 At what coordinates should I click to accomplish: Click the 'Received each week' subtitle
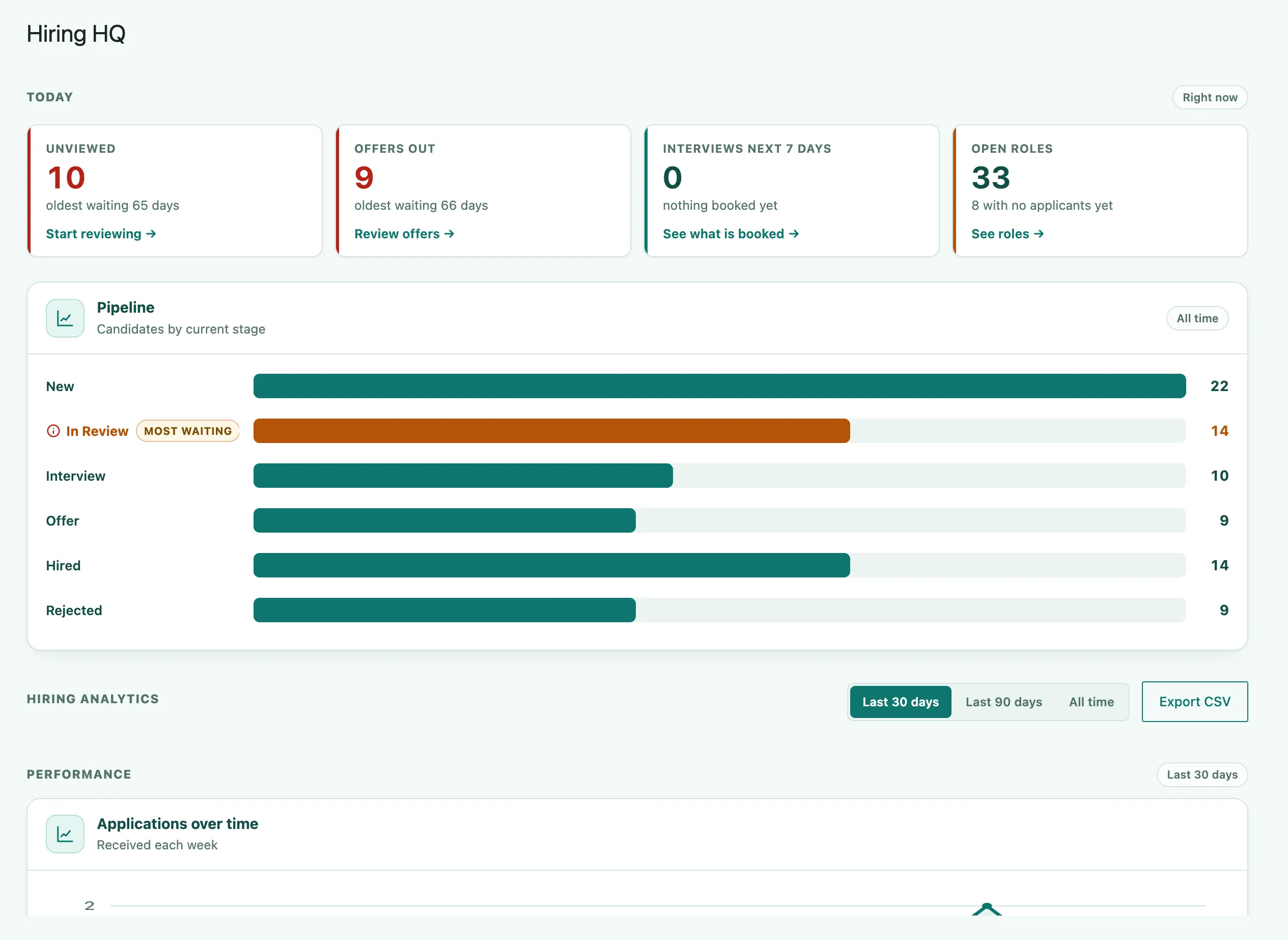coord(157,845)
